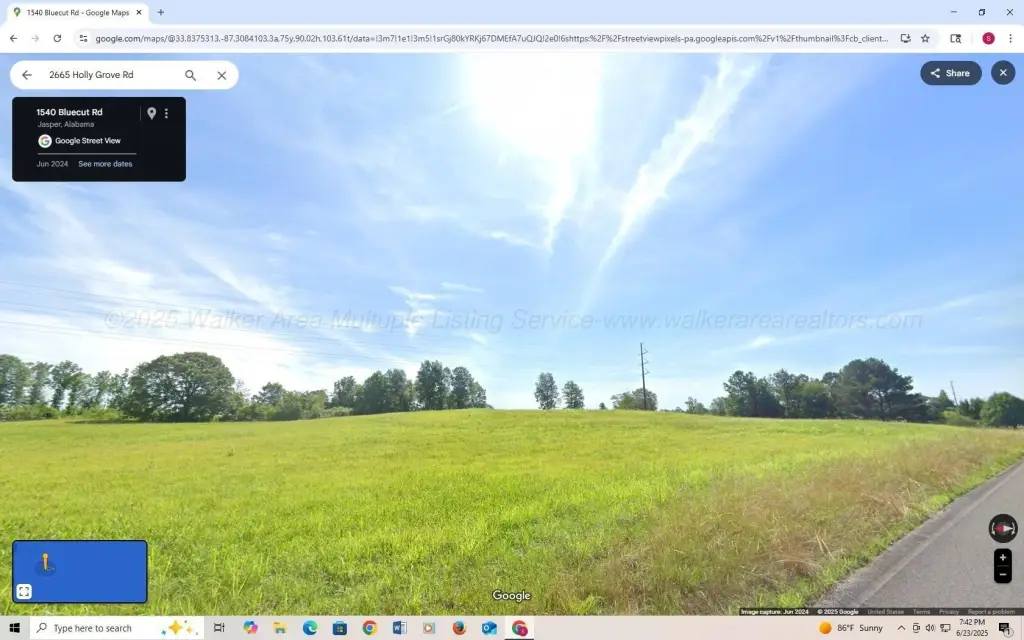Zoom in with the plus button
This screenshot has height=640, width=1024.
pos(1002,557)
